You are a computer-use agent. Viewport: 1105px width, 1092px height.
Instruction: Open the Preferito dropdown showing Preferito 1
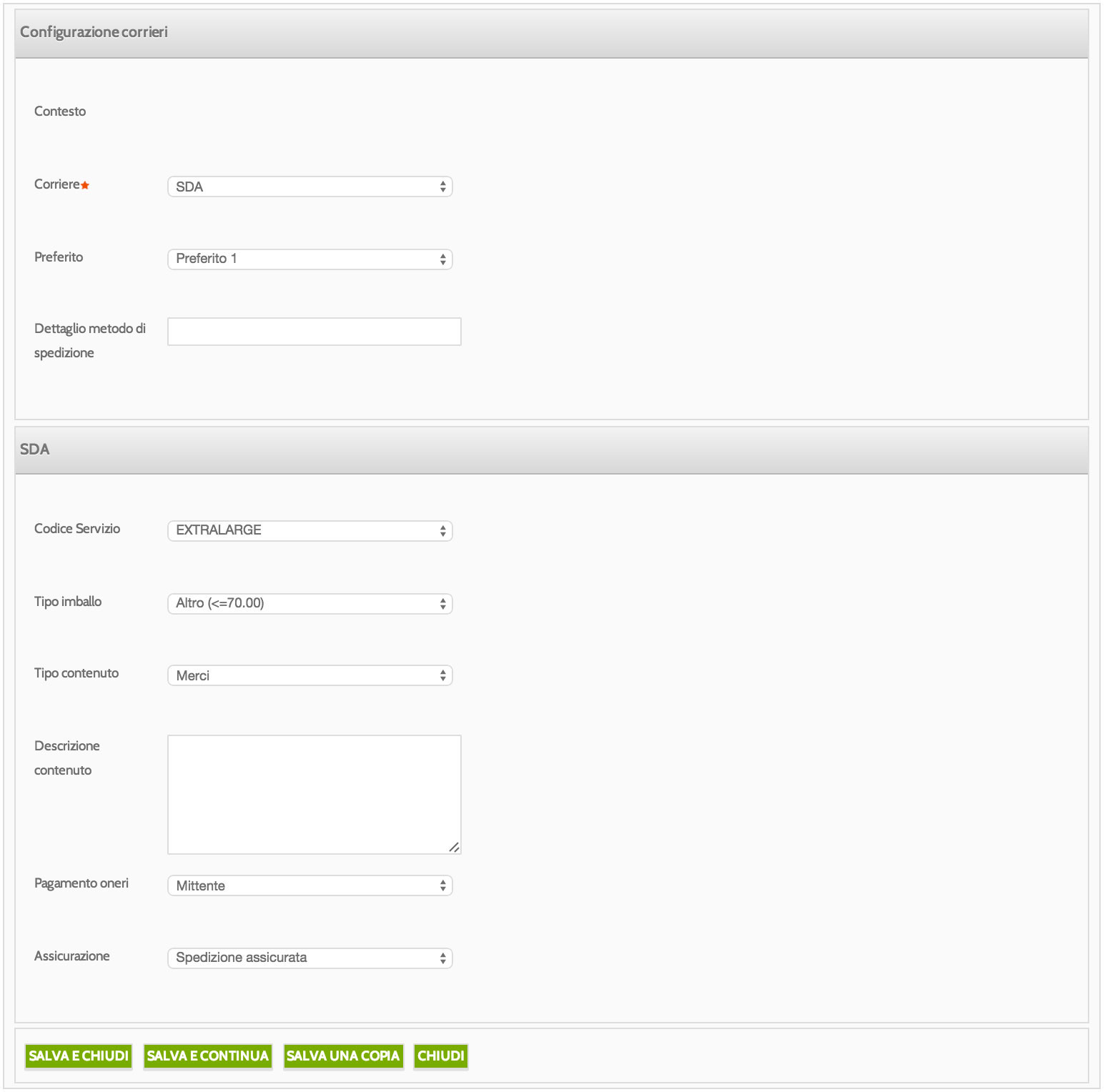pos(309,259)
